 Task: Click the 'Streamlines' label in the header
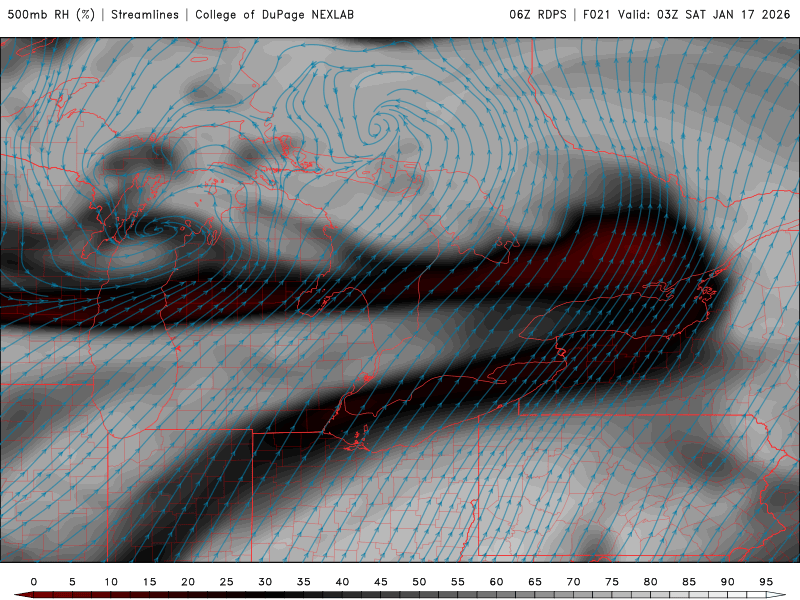pyautogui.click(x=145, y=15)
